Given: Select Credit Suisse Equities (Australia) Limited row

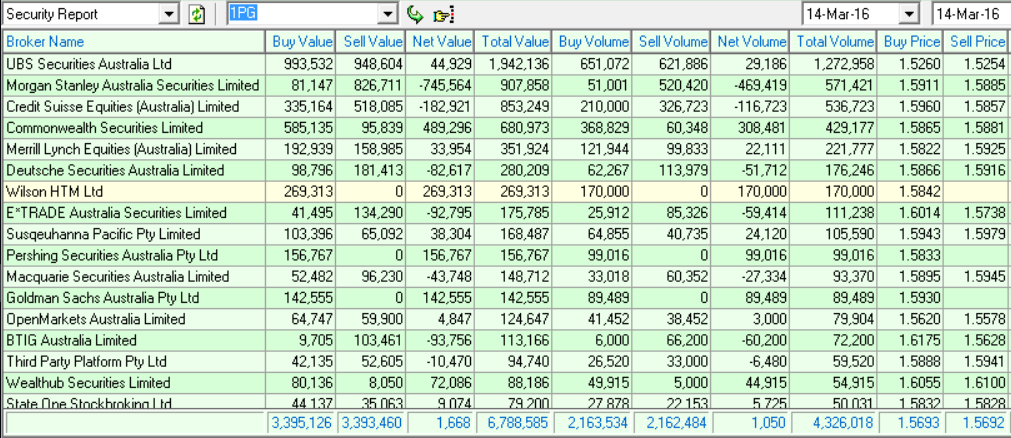Looking at the screenshot, I should [506, 106].
